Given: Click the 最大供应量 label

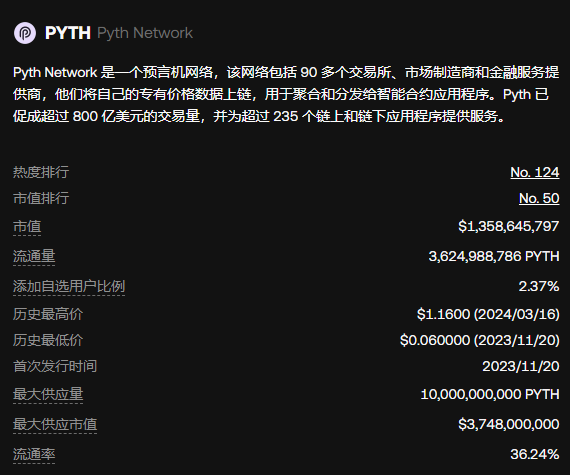Looking at the screenshot, I should [x=48, y=395].
